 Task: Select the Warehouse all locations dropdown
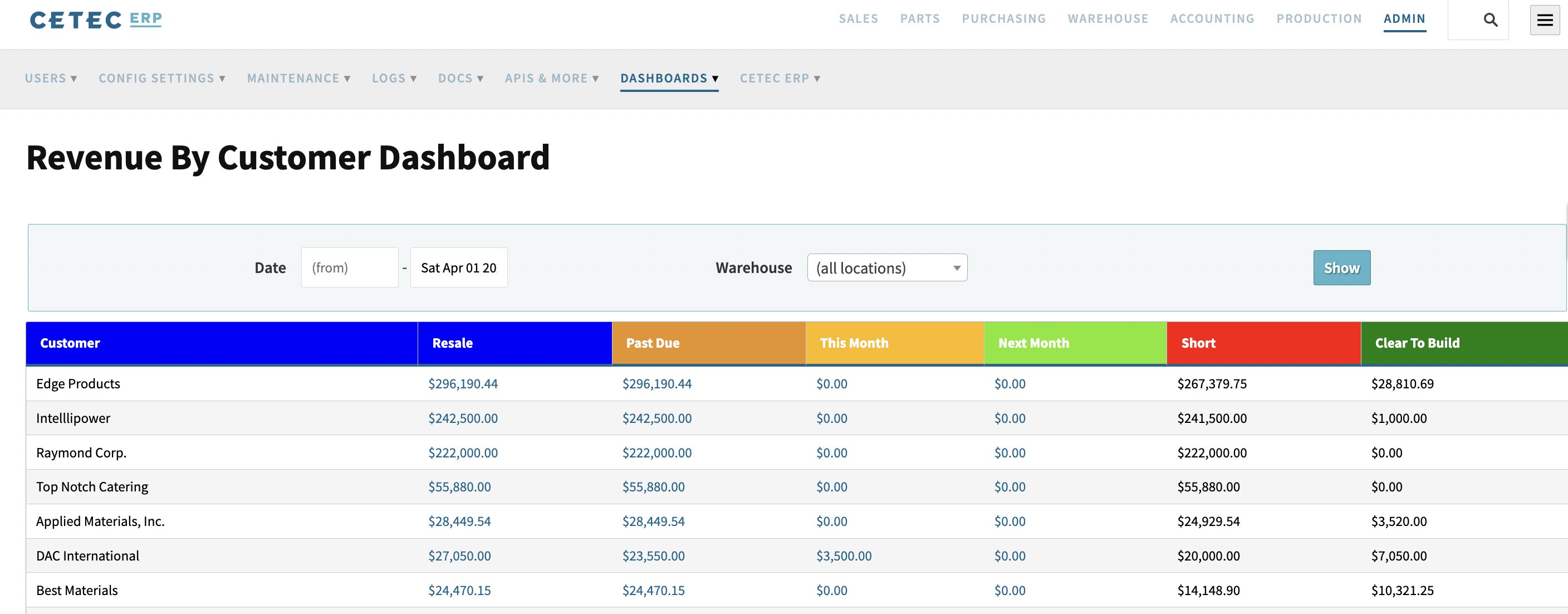[886, 268]
